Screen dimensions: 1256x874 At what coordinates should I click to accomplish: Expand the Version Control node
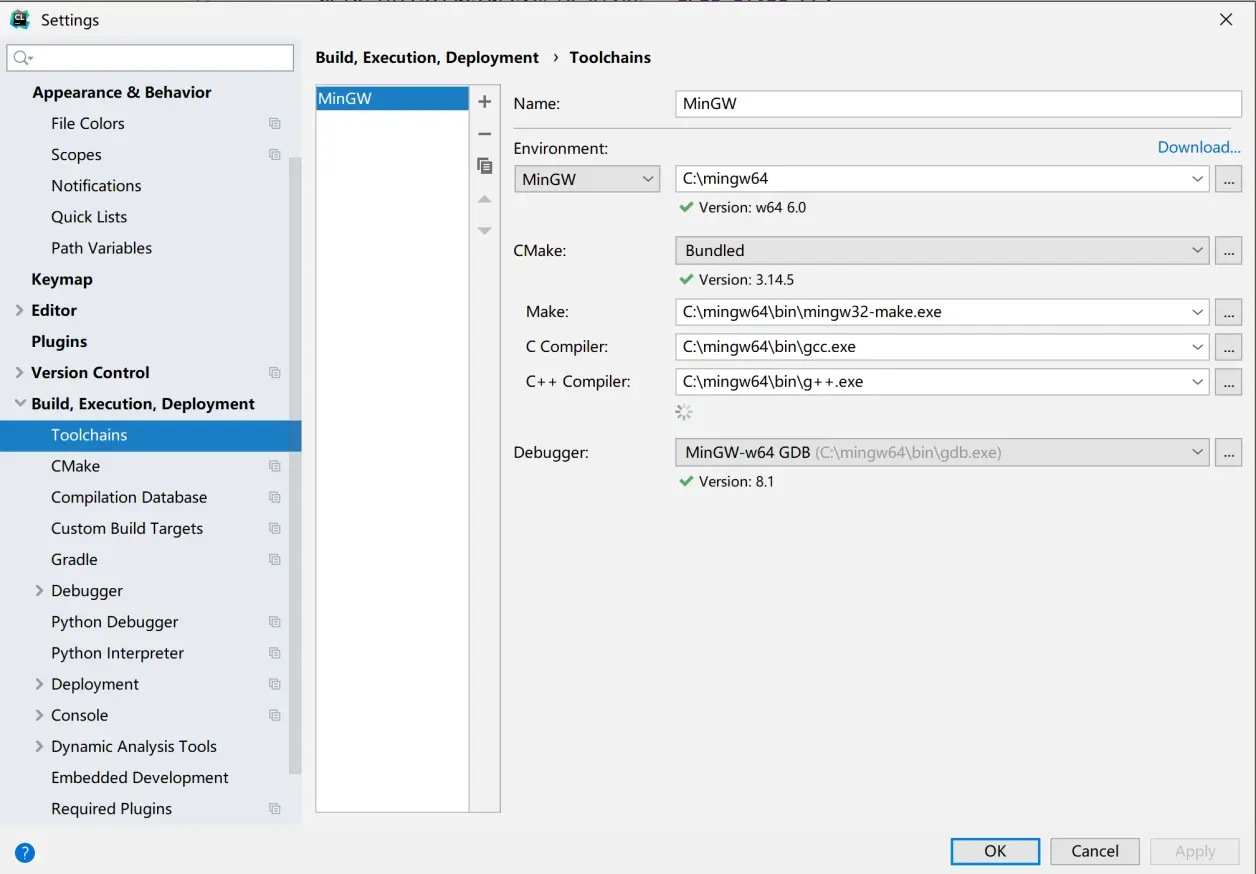coord(20,373)
